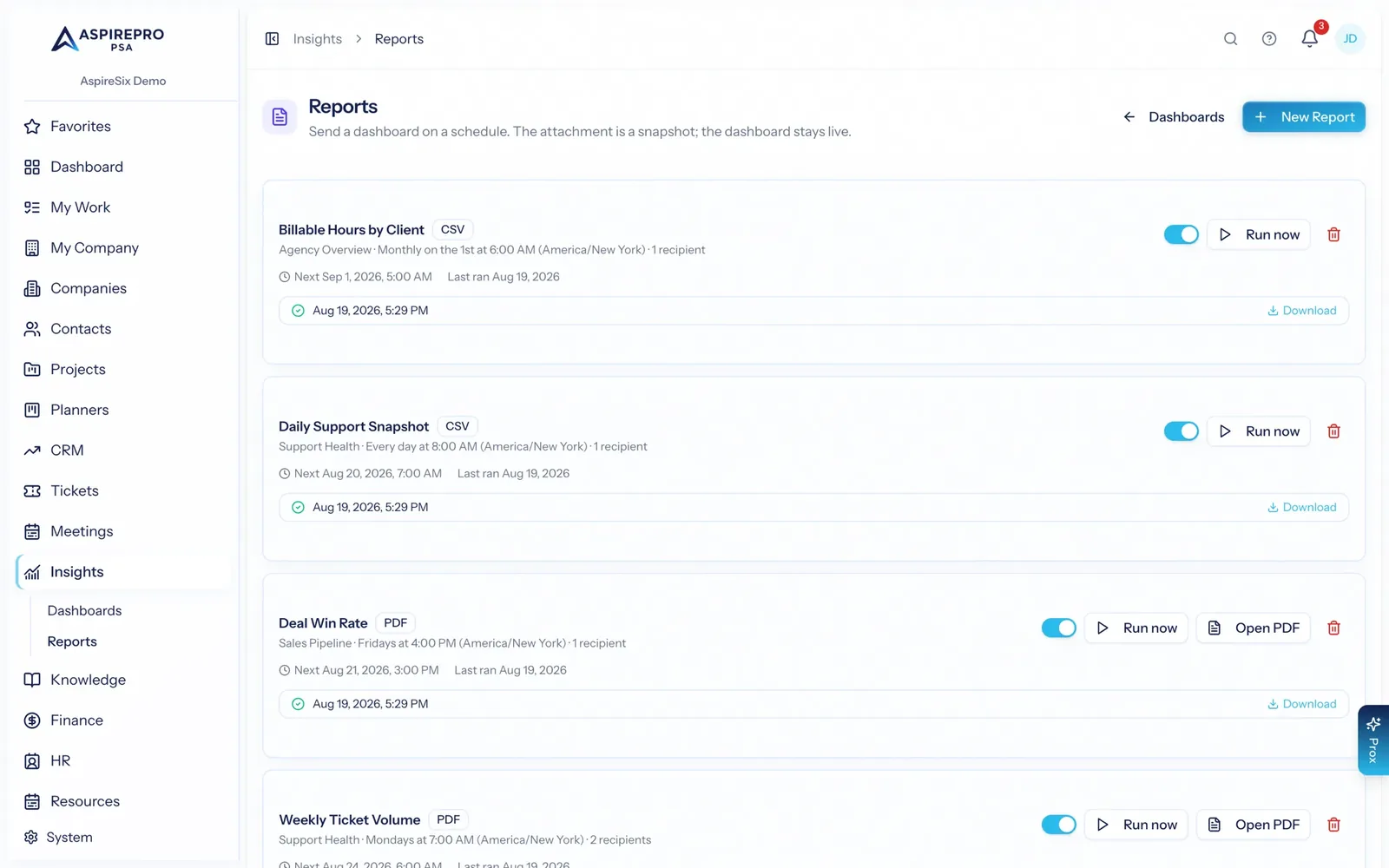
Task: Go back to Dashboards
Action: [x=1174, y=117]
